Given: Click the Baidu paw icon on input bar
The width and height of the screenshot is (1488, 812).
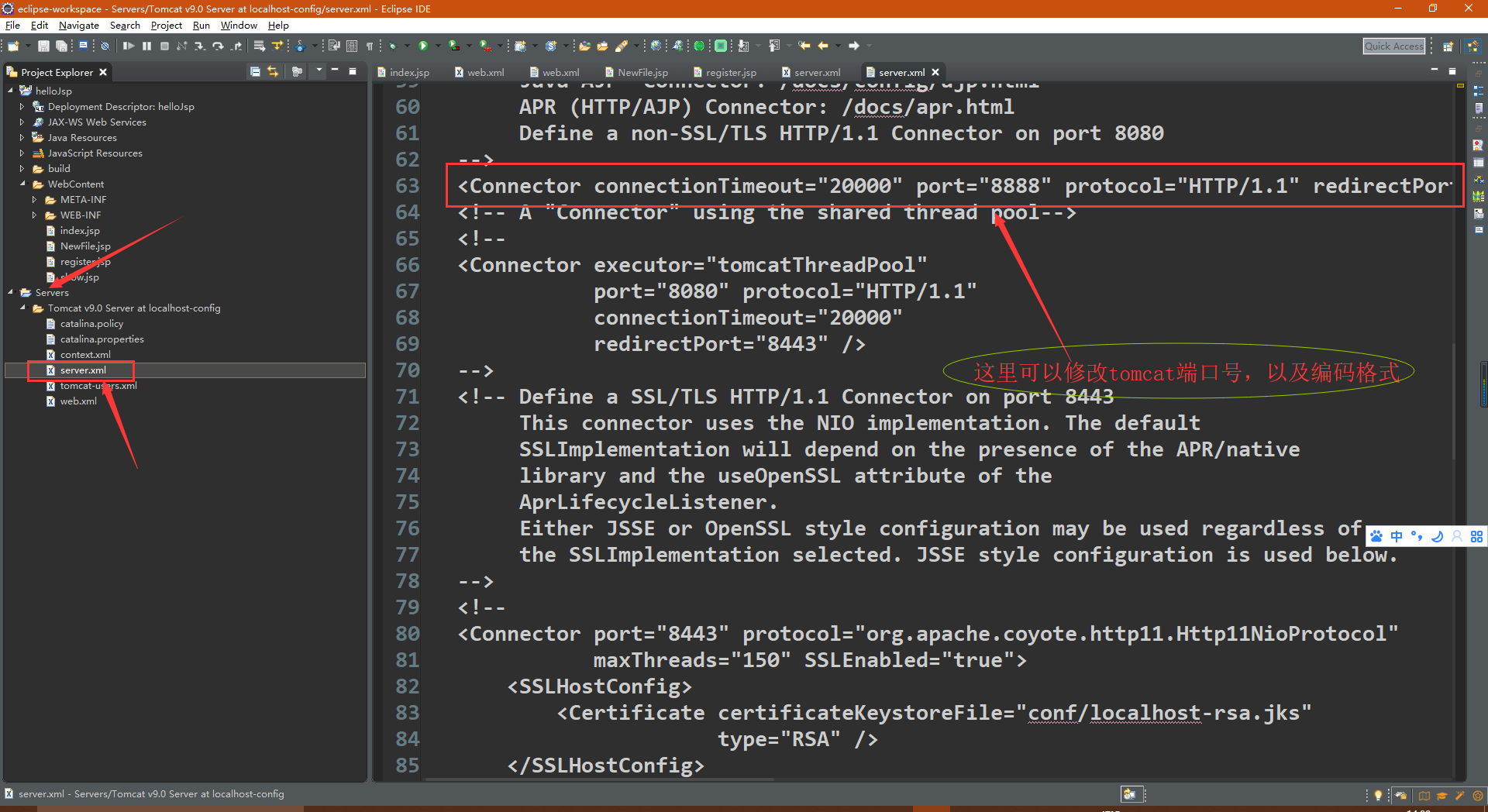Looking at the screenshot, I should [1376, 536].
